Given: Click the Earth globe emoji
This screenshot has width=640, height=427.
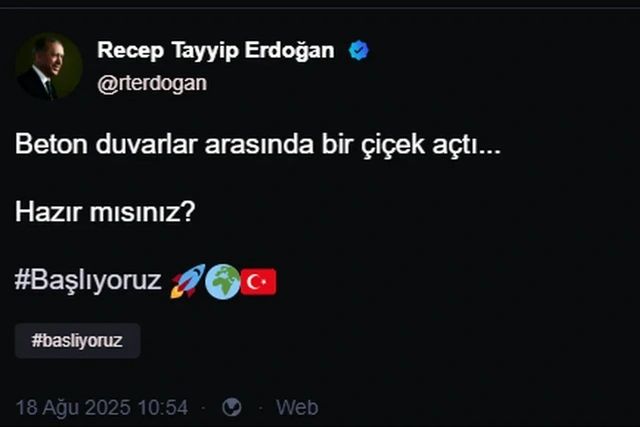Looking at the screenshot, I should click(222, 282).
